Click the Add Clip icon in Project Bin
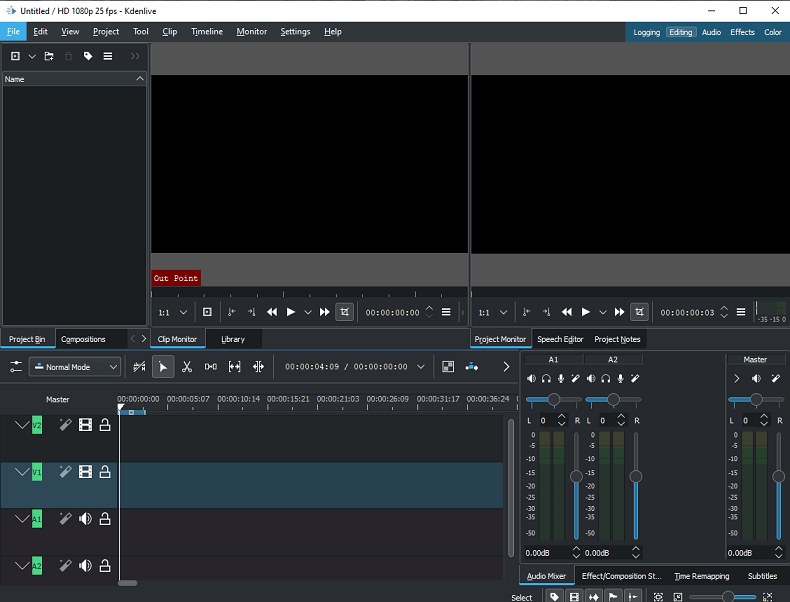This screenshot has height=602, width=790. pos(16,56)
